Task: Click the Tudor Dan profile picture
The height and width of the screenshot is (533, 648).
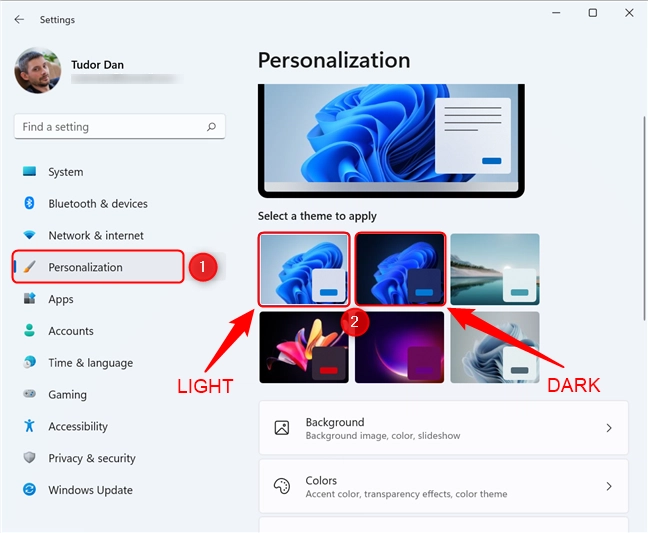Action: point(38,70)
